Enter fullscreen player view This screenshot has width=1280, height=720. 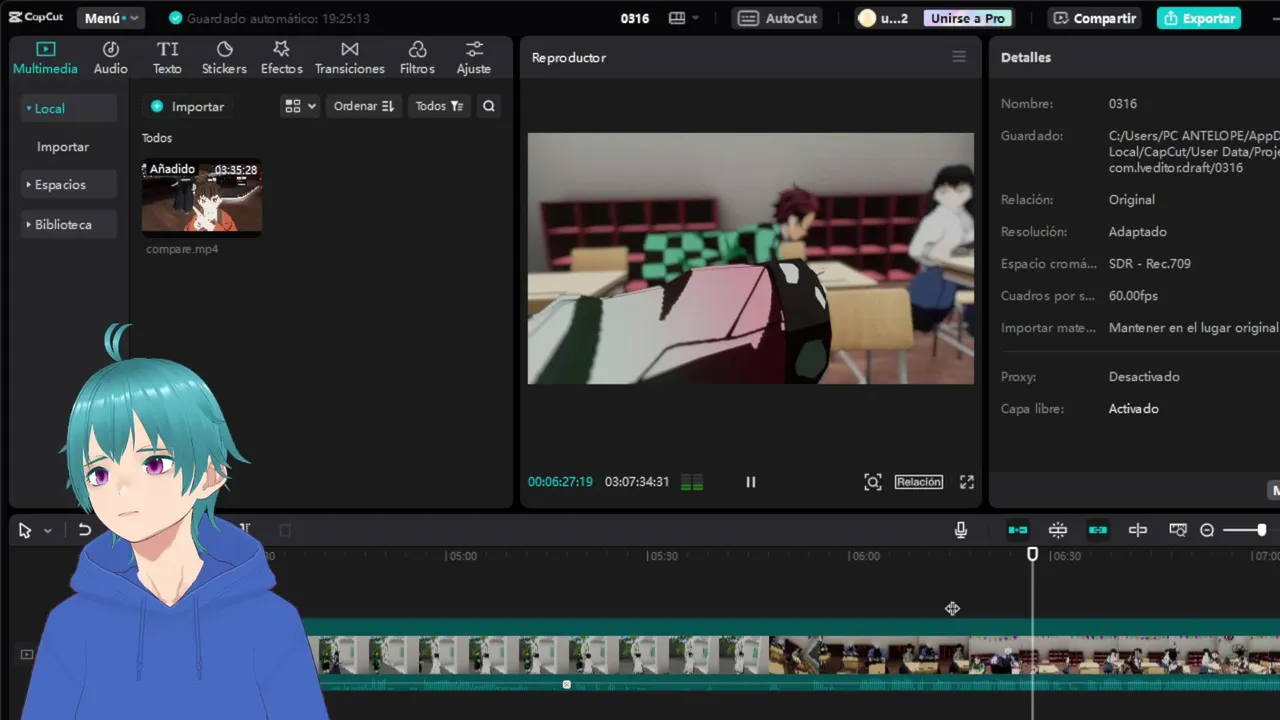tap(967, 482)
